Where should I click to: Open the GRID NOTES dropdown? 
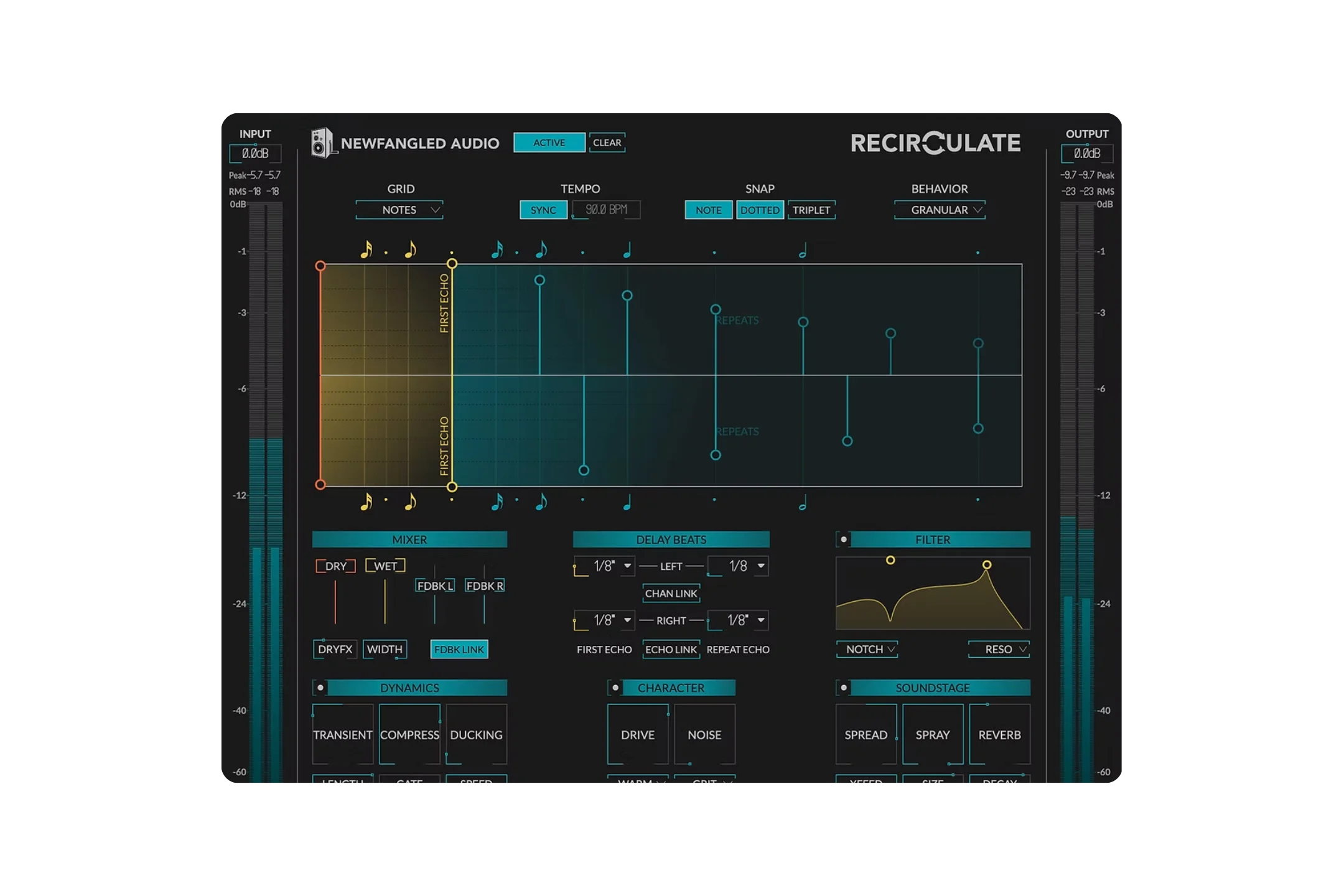[399, 210]
